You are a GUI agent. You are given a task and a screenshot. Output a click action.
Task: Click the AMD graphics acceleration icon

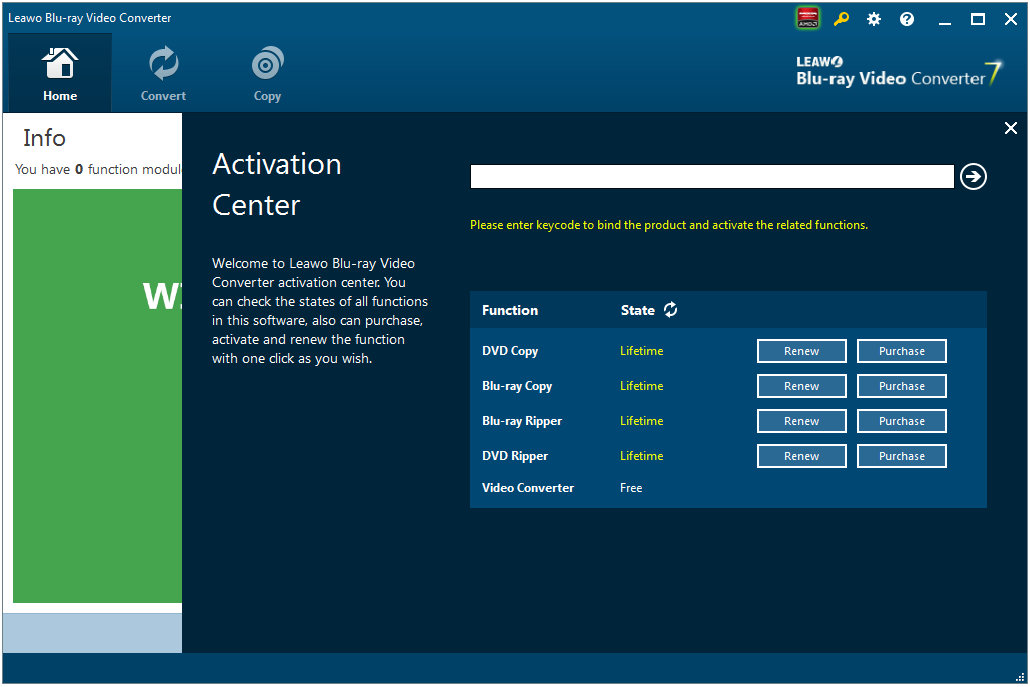point(807,18)
